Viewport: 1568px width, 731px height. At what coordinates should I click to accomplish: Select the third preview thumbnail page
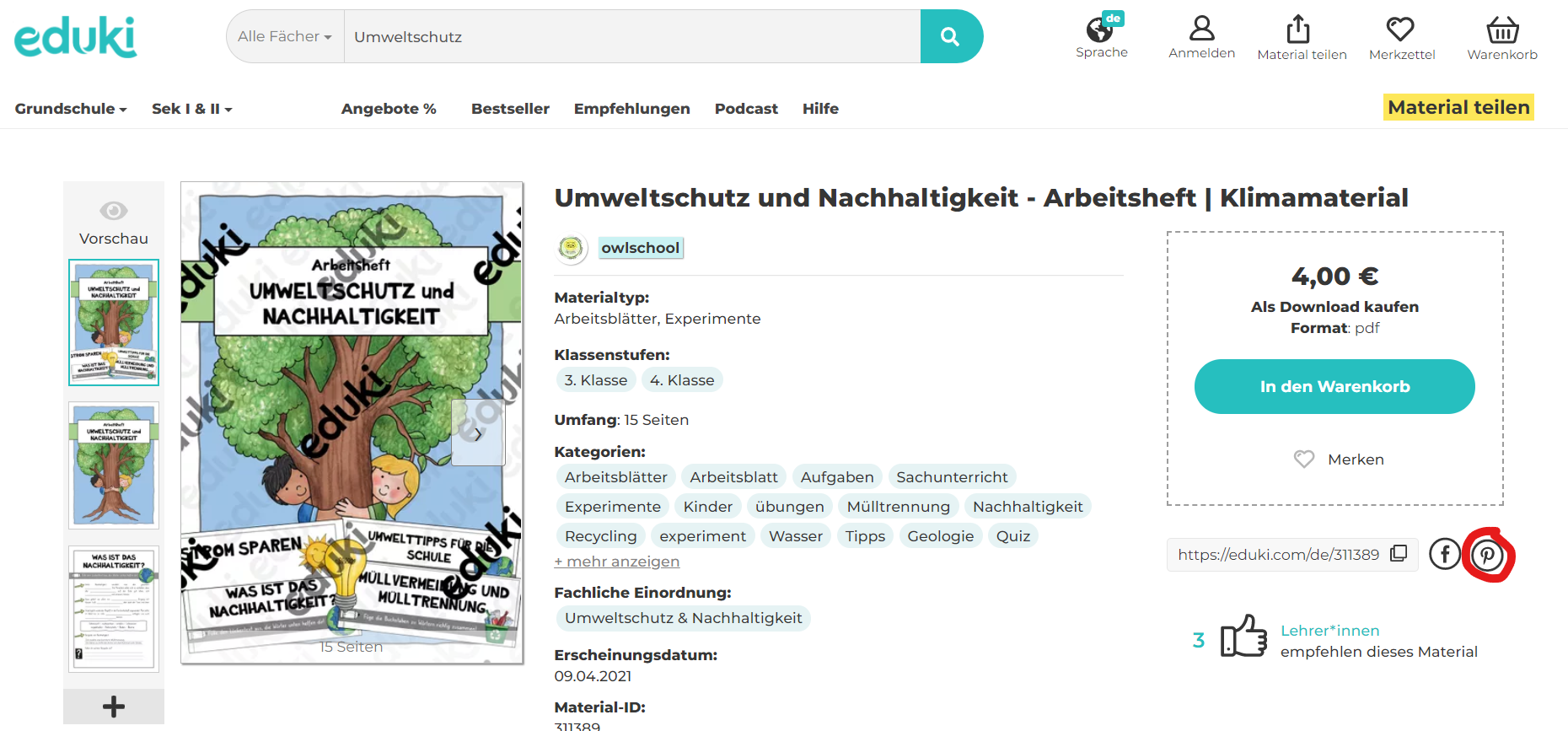click(x=114, y=608)
